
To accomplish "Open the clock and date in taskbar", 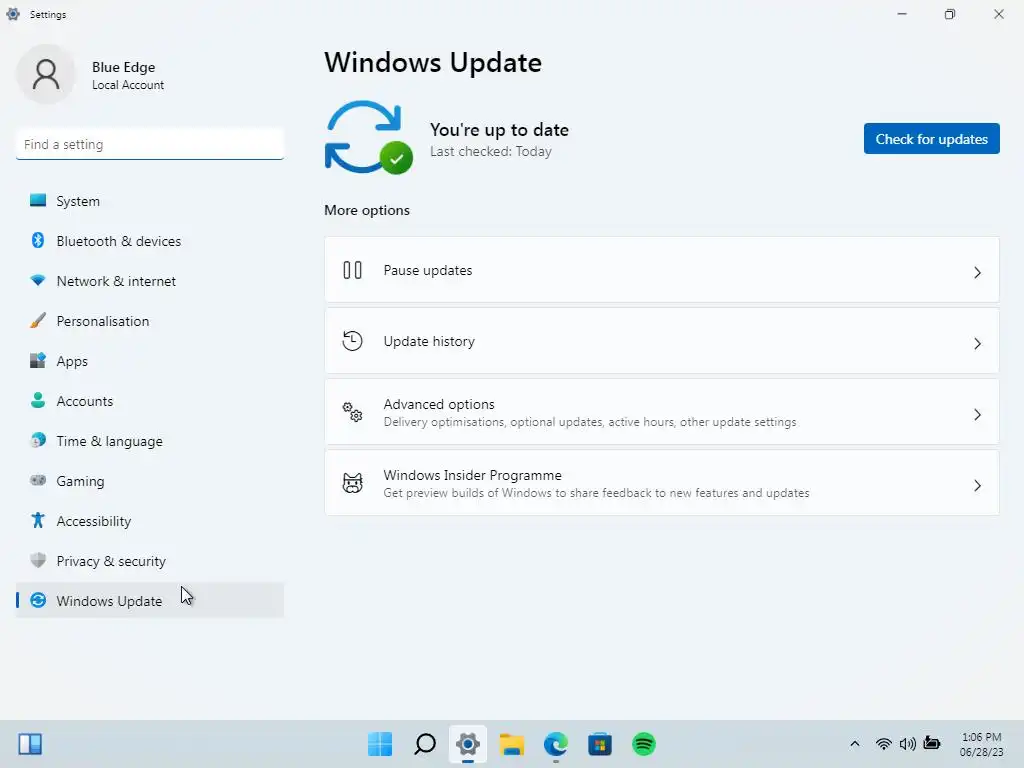I will click(x=982, y=744).
